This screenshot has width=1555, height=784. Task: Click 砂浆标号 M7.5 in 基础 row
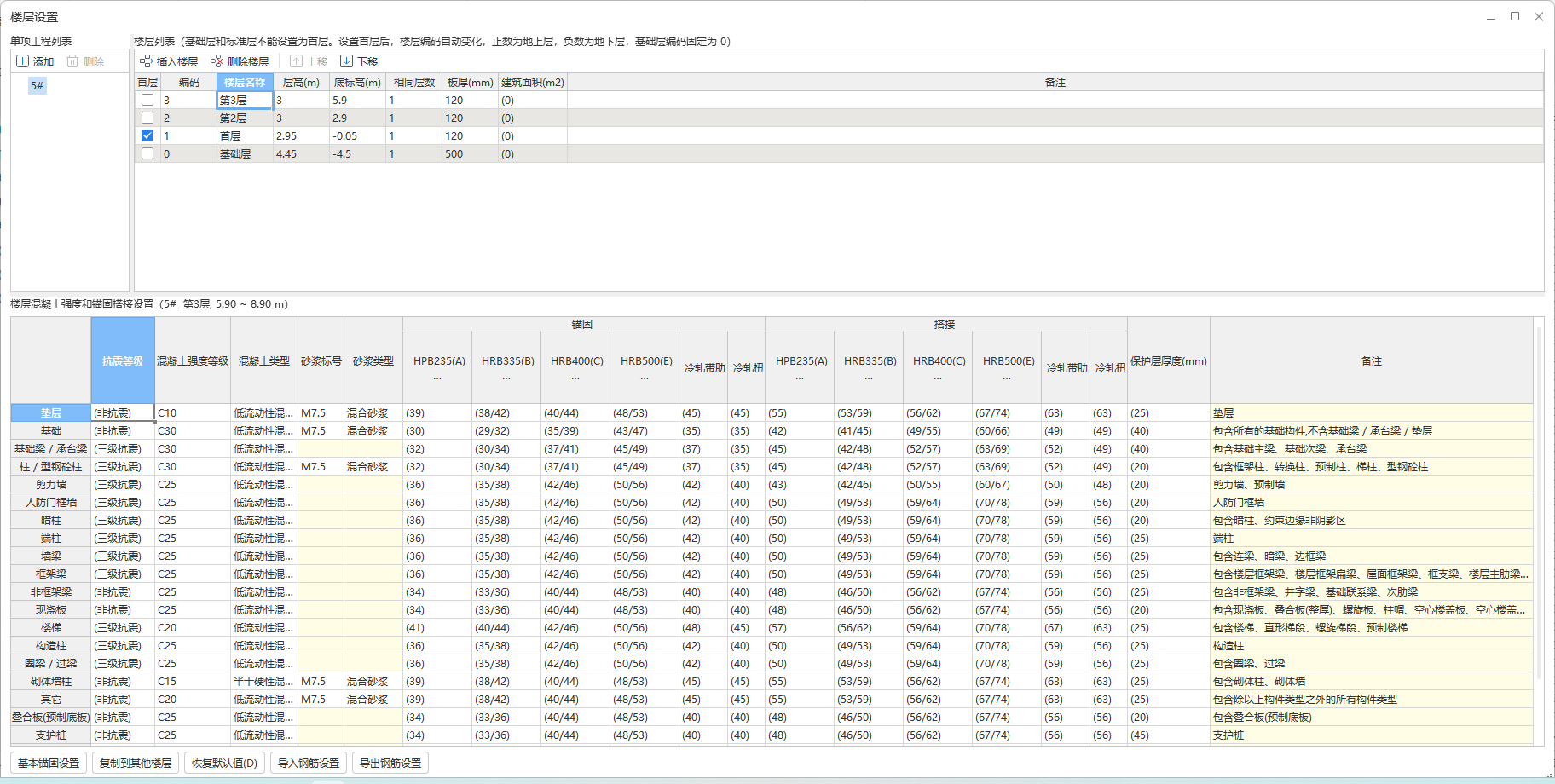(x=321, y=431)
